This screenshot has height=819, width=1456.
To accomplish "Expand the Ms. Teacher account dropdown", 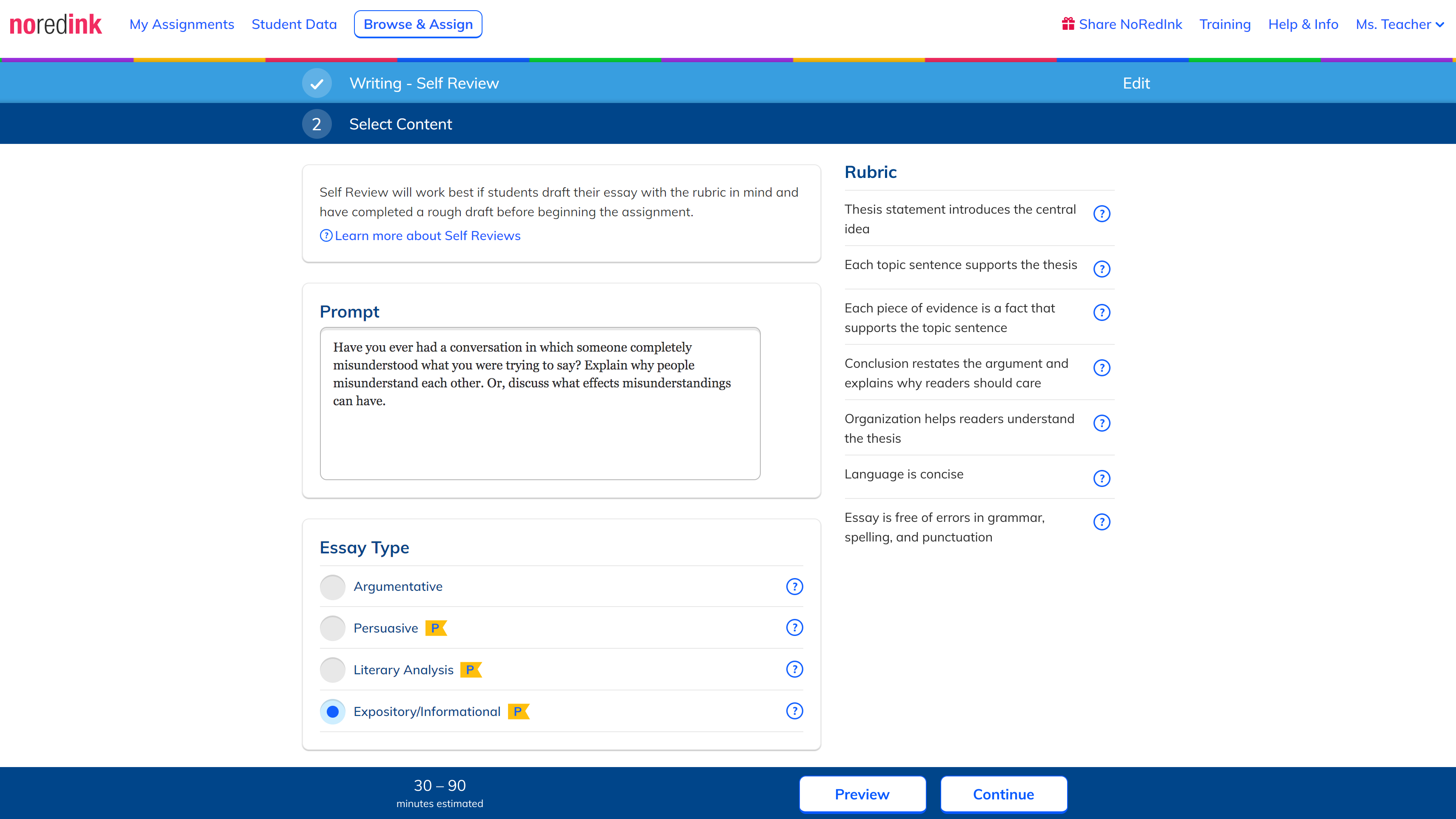I will [x=1399, y=24].
